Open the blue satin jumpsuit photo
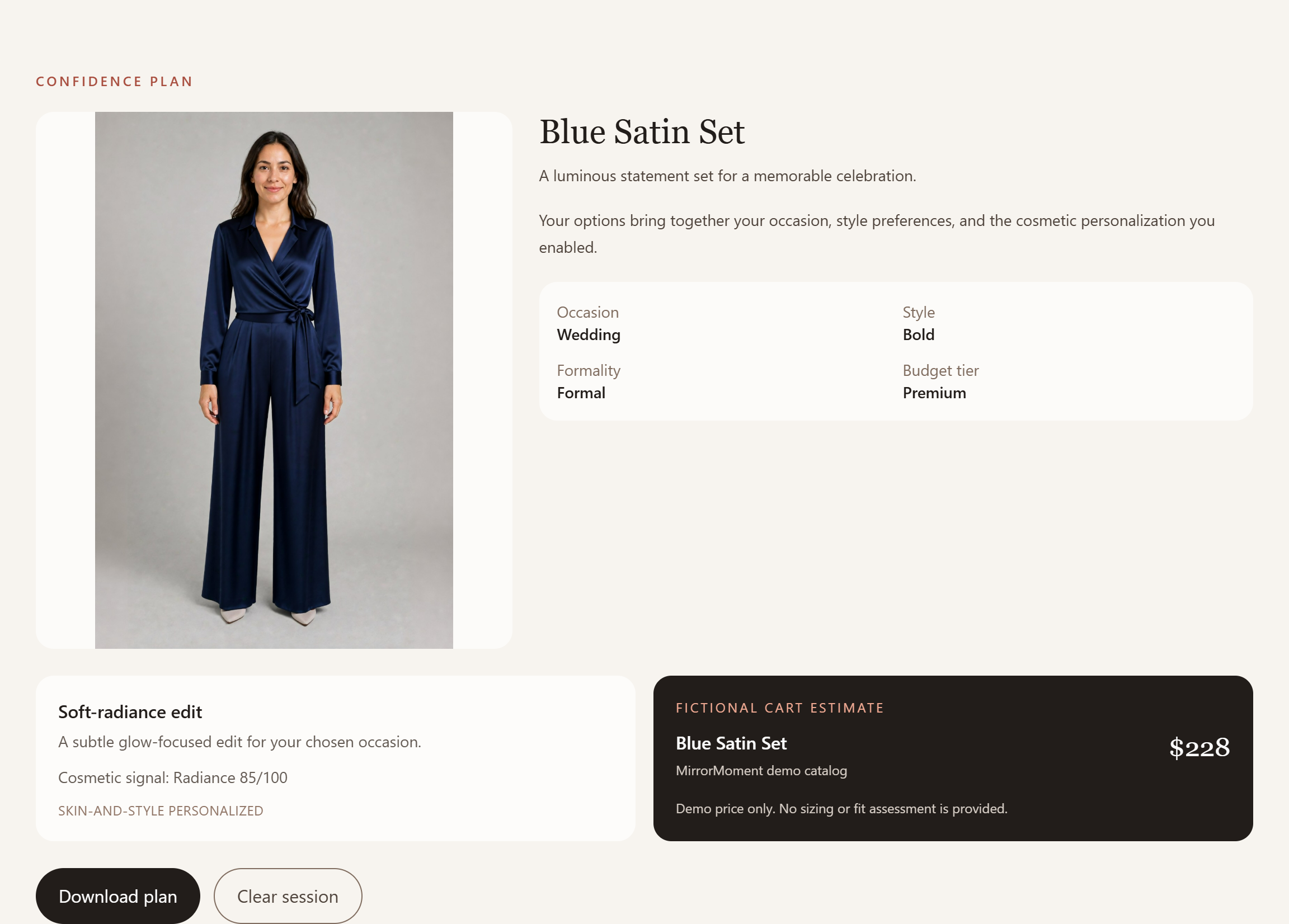Screen dimensions: 1289x924 (274, 380)
